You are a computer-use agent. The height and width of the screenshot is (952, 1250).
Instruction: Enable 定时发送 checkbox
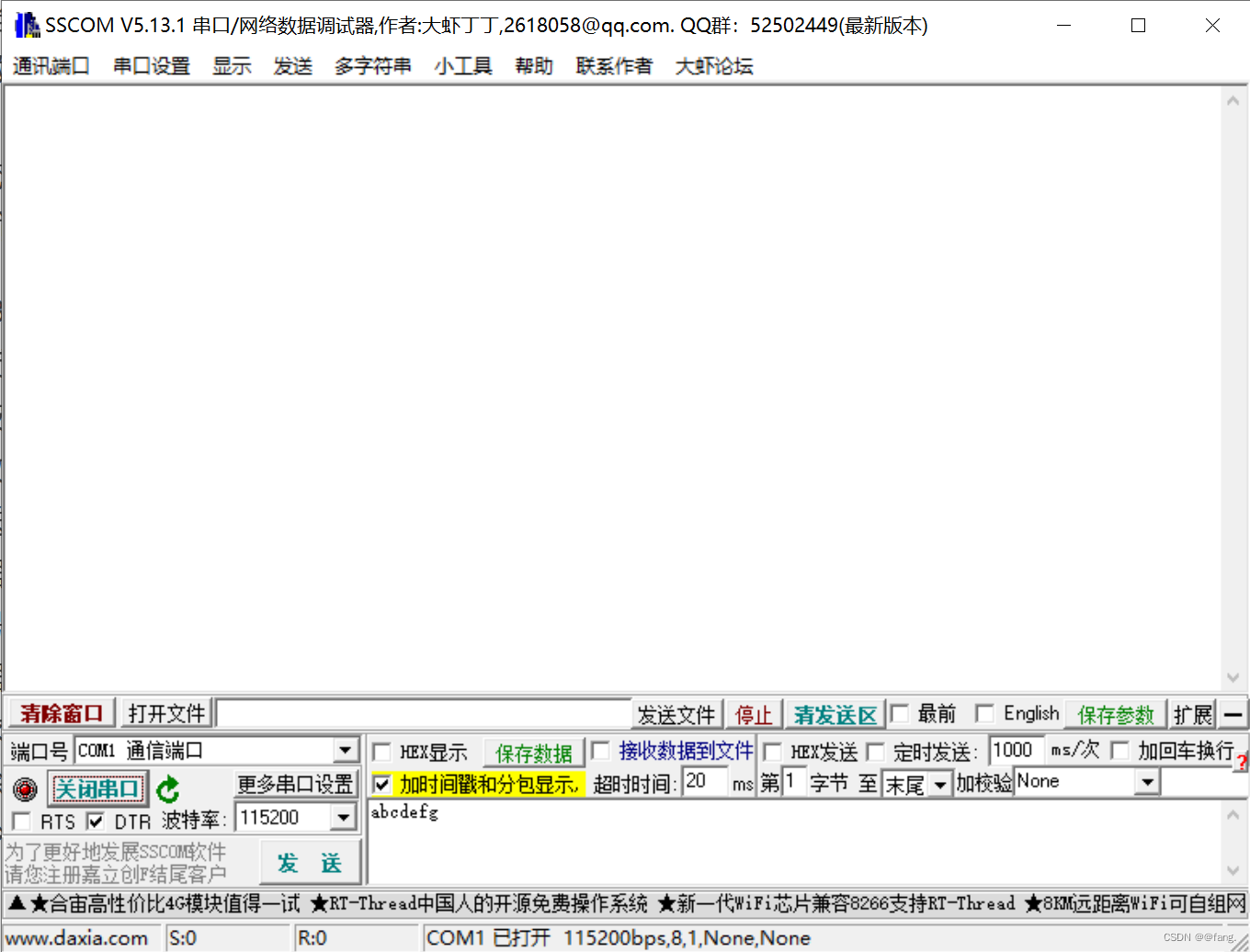pos(876,752)
